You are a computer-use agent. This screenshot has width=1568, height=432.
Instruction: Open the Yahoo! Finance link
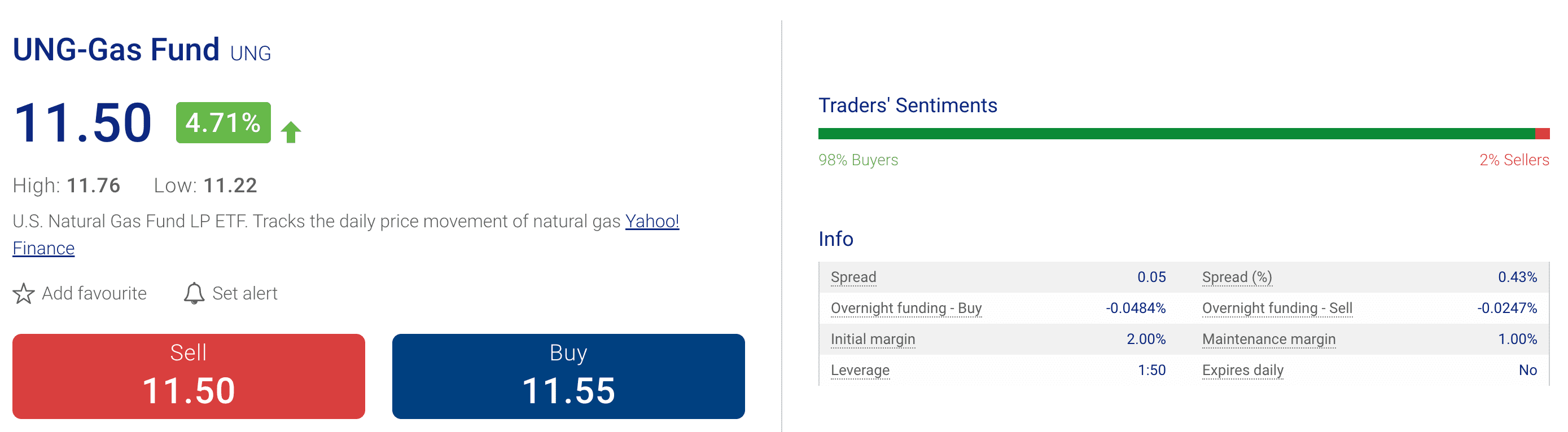[x=652, y=221]
